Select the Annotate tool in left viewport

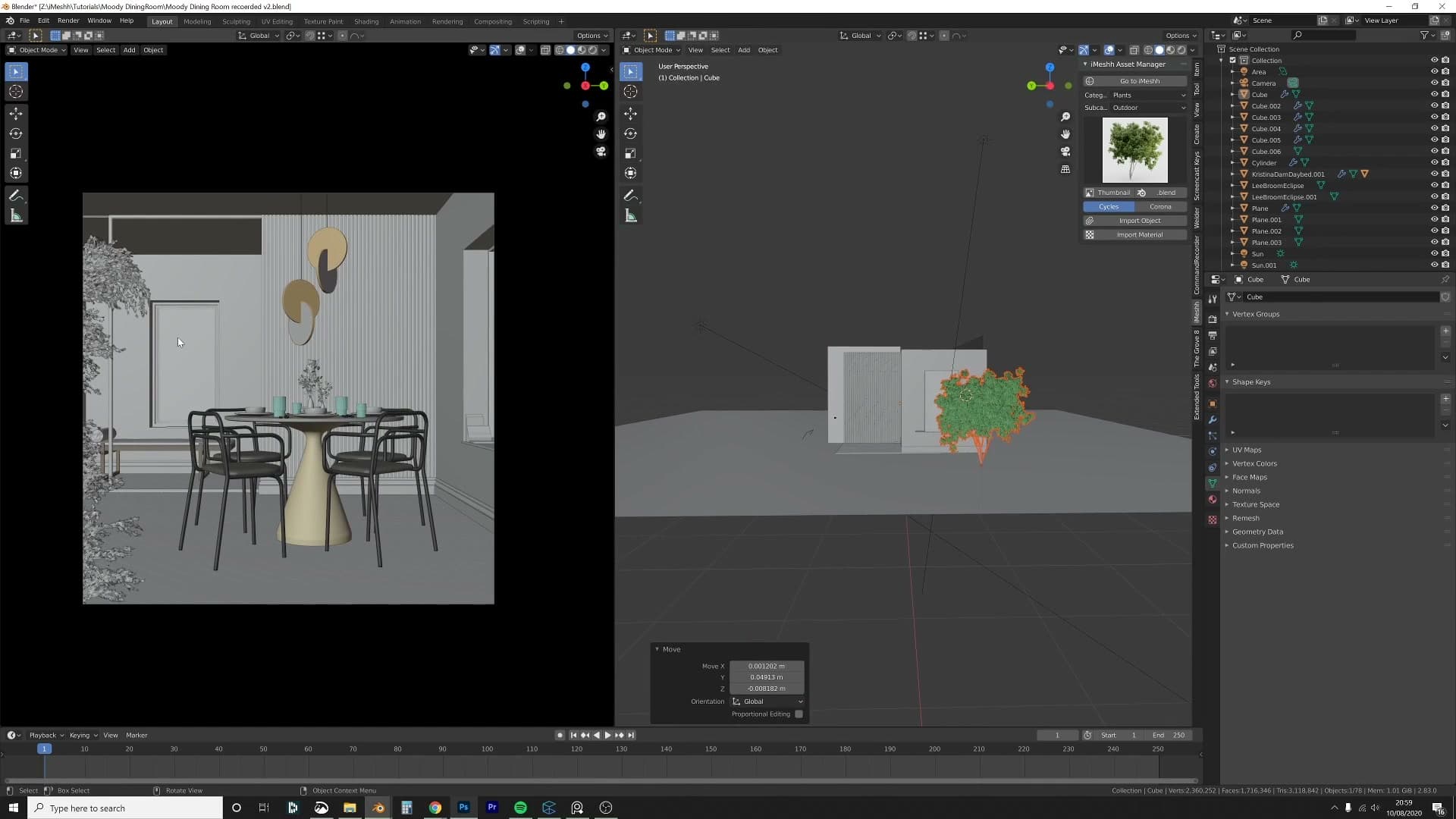(x=16, y=196)
